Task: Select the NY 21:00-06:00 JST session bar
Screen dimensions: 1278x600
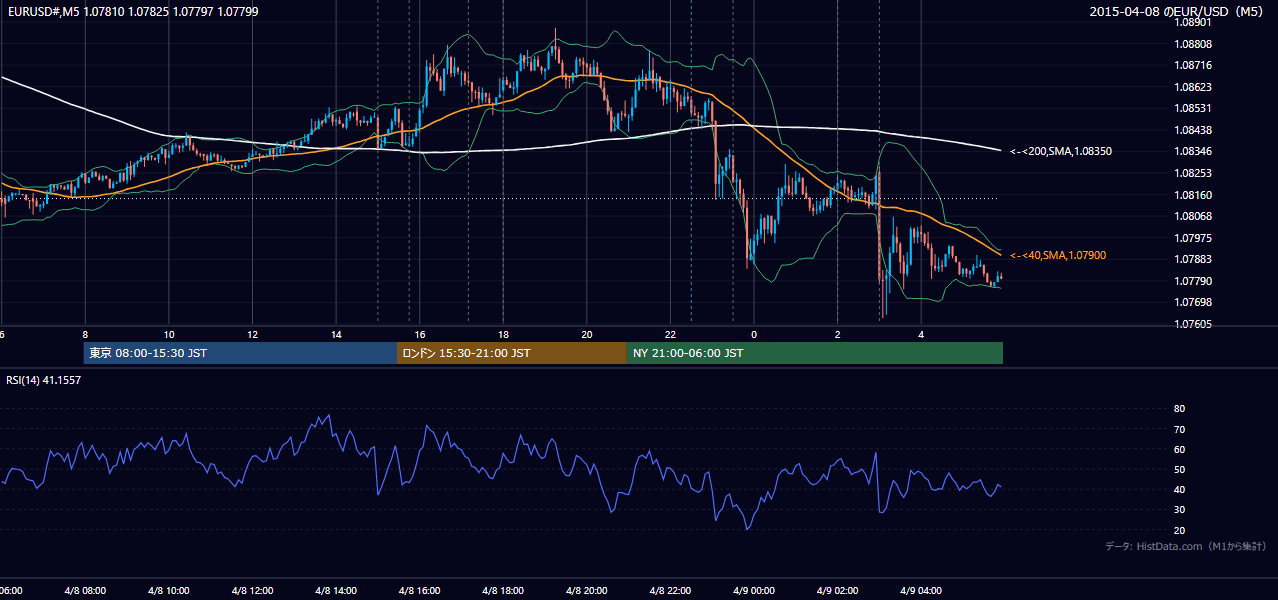Action: click(x=815, y=353)
